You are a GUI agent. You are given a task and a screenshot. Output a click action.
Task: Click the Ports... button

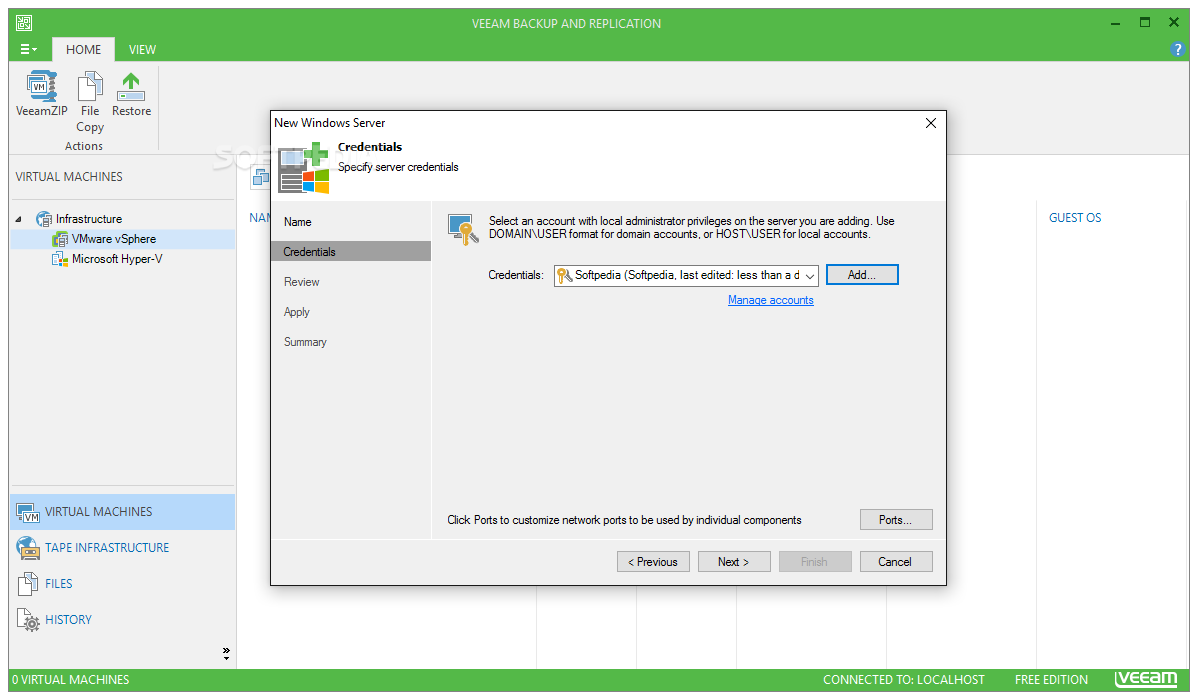[895, 520]
